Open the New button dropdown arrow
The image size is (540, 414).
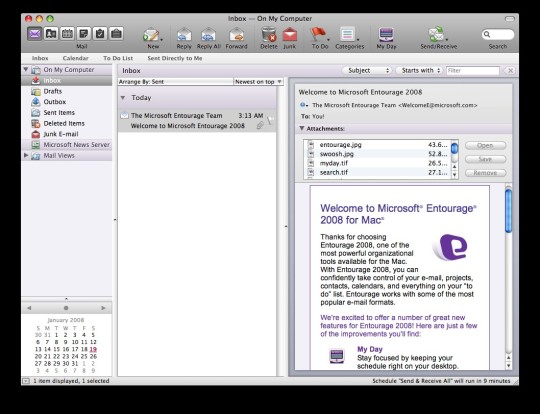pos(161,40)
